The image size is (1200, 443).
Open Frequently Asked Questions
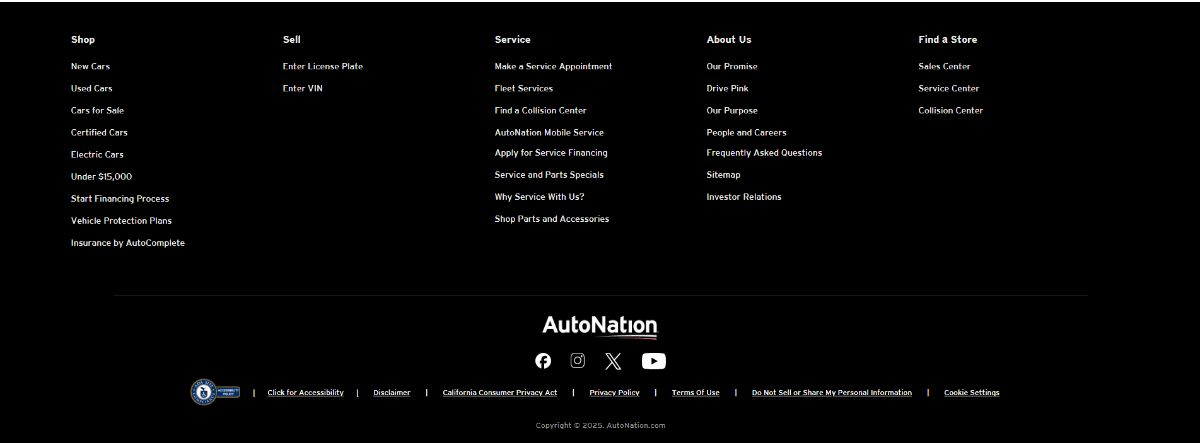(765, 153)
